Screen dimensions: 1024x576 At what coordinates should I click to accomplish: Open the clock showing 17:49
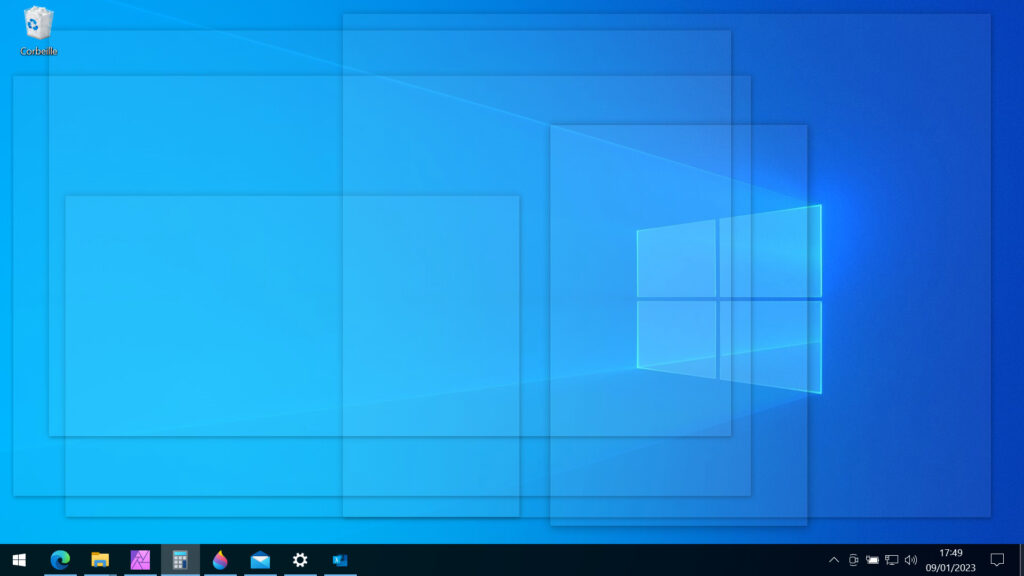tap(950, 560)
